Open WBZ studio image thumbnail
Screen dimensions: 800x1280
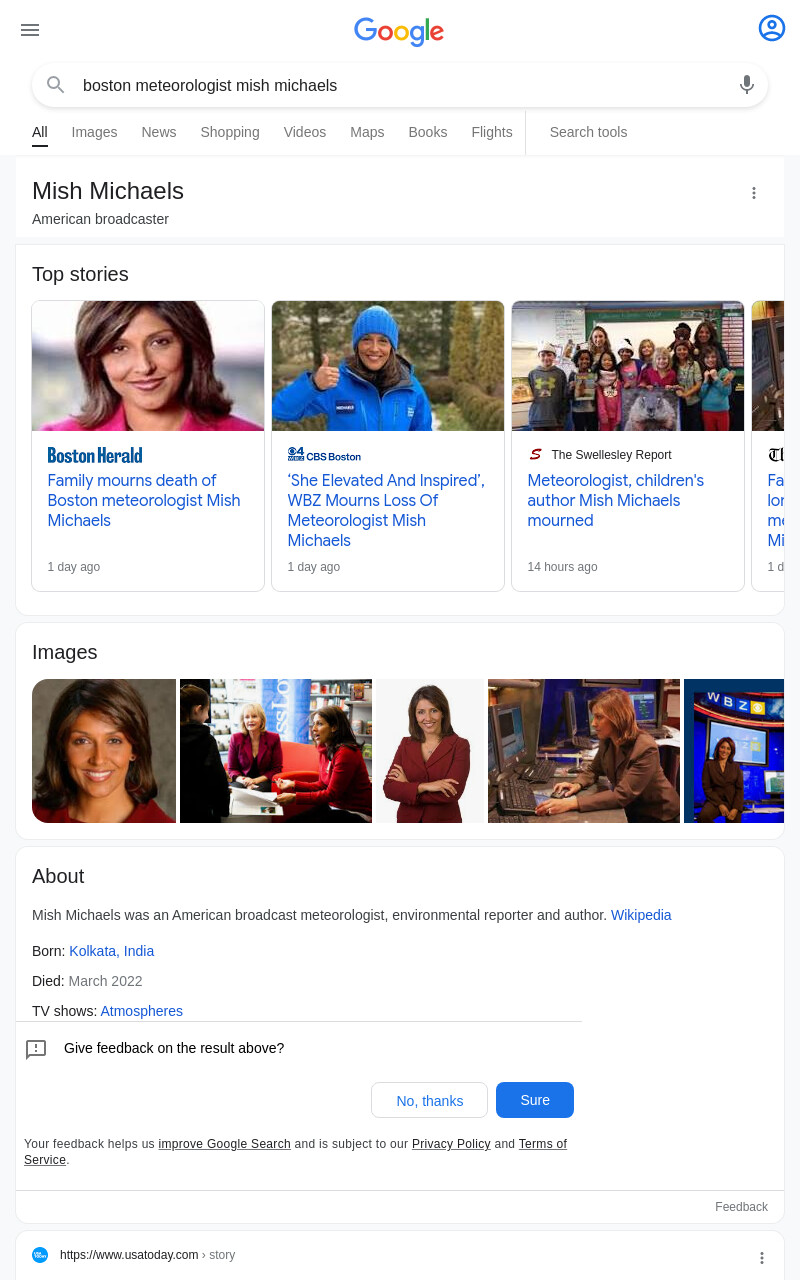734,751
